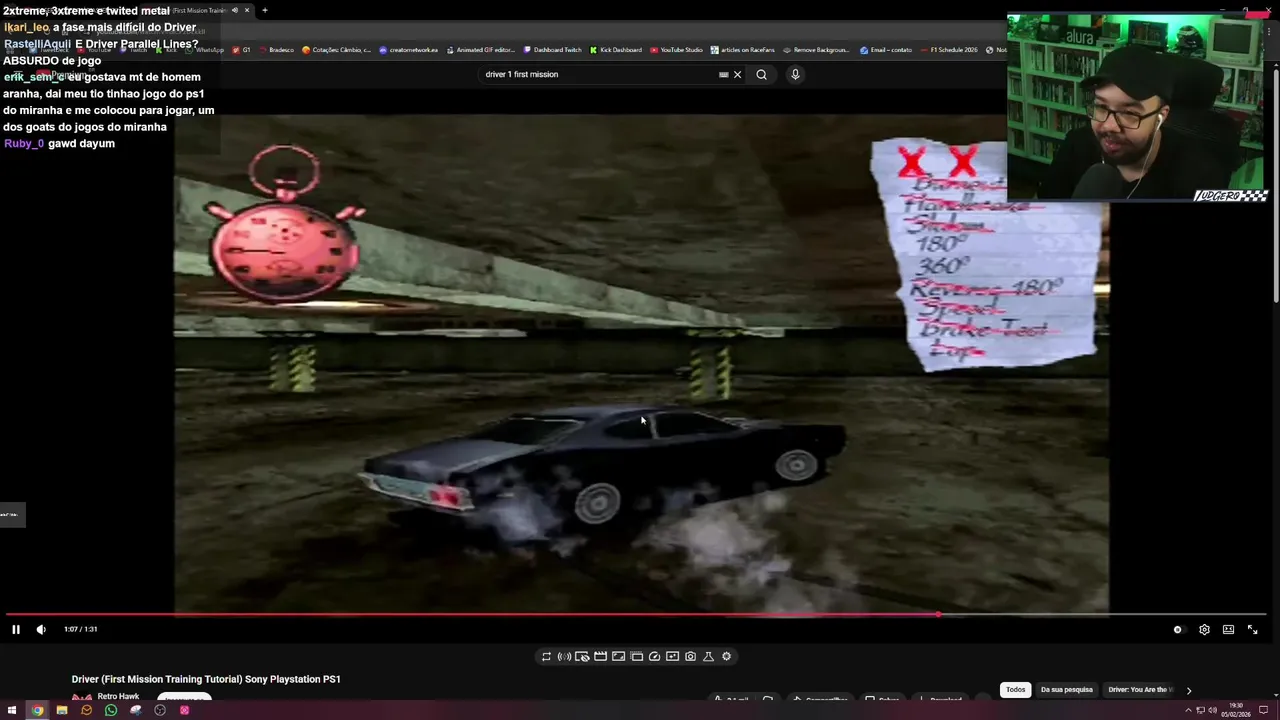Open the Windows notification center icon

pos(1265,711)
